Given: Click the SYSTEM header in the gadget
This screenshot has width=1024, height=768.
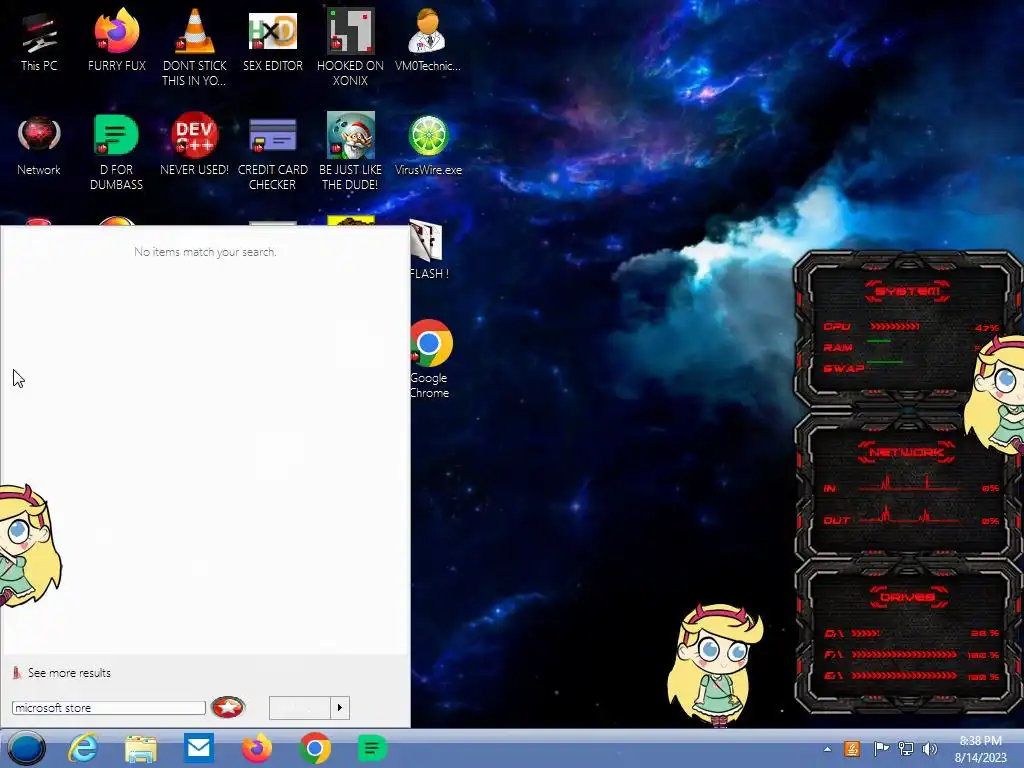Looking at the screenshot, I should pos(907,291).
